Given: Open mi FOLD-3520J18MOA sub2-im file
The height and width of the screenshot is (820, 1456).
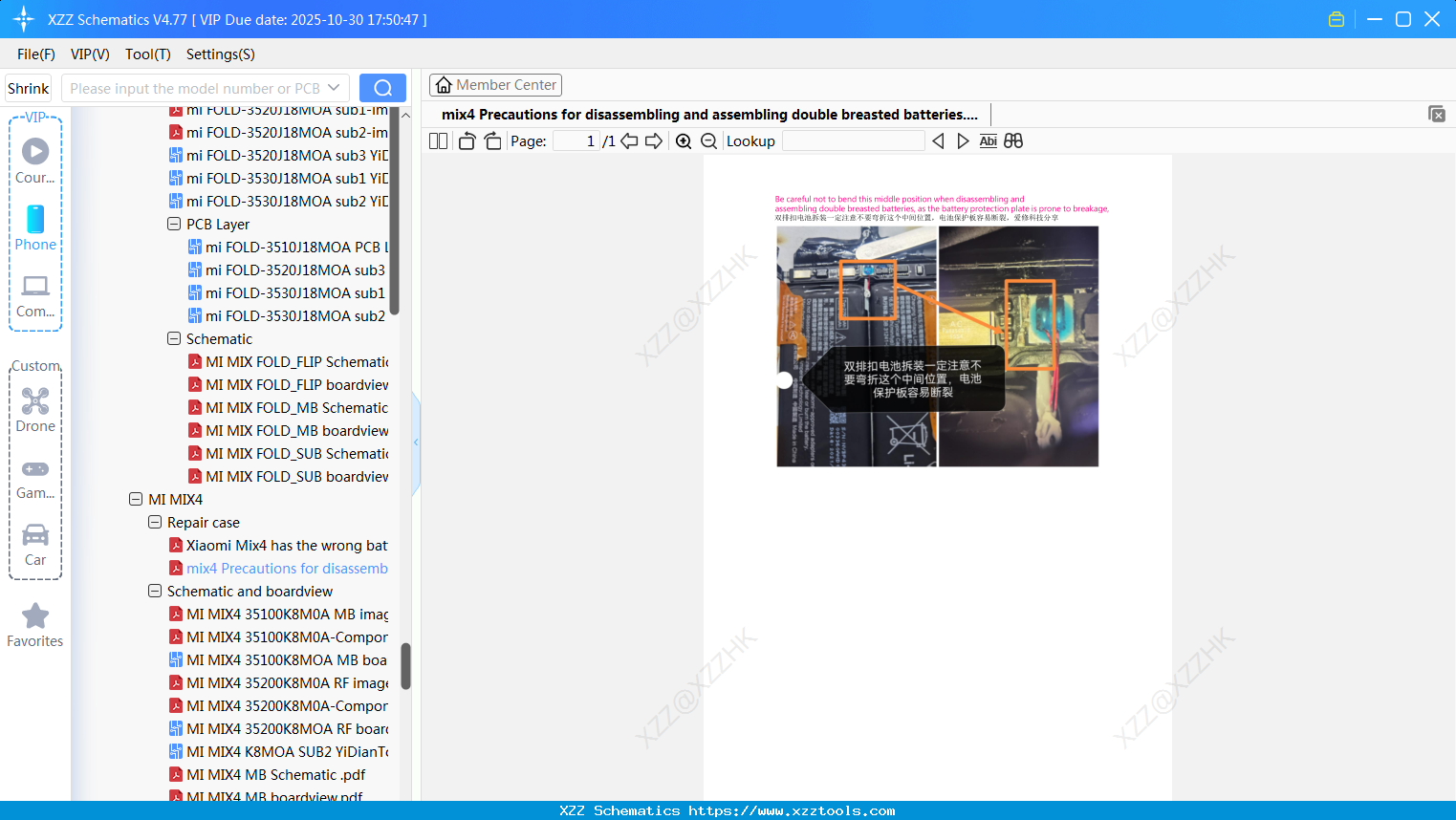Looking at the screenshot, I should [x=278, y=132].
